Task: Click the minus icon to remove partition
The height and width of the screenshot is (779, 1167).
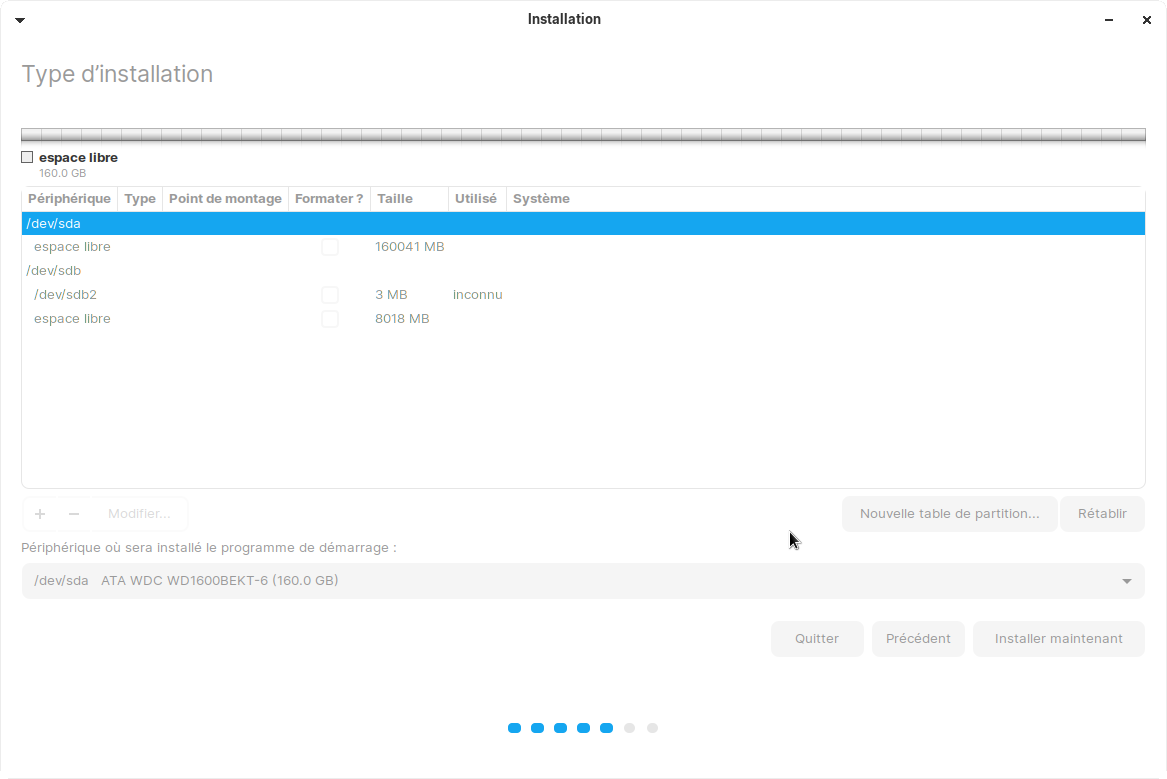Action: click(73, 514)
